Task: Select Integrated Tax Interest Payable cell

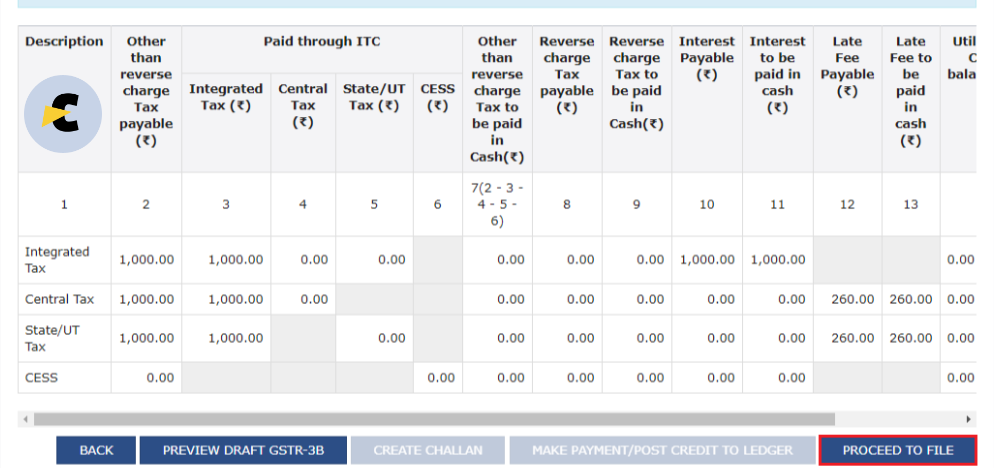Action: click(707, 260)
